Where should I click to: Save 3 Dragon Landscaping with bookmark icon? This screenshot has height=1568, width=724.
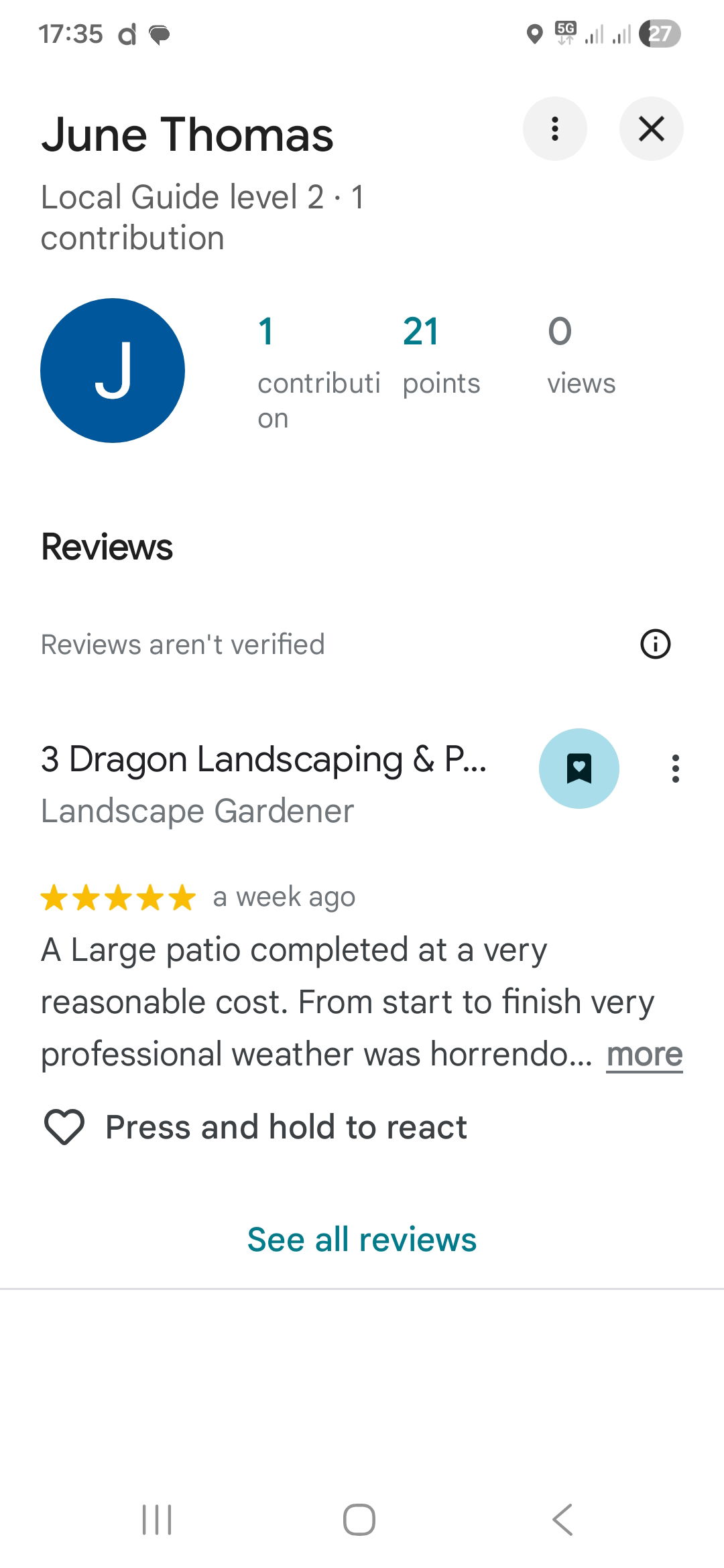coord(579,769)
